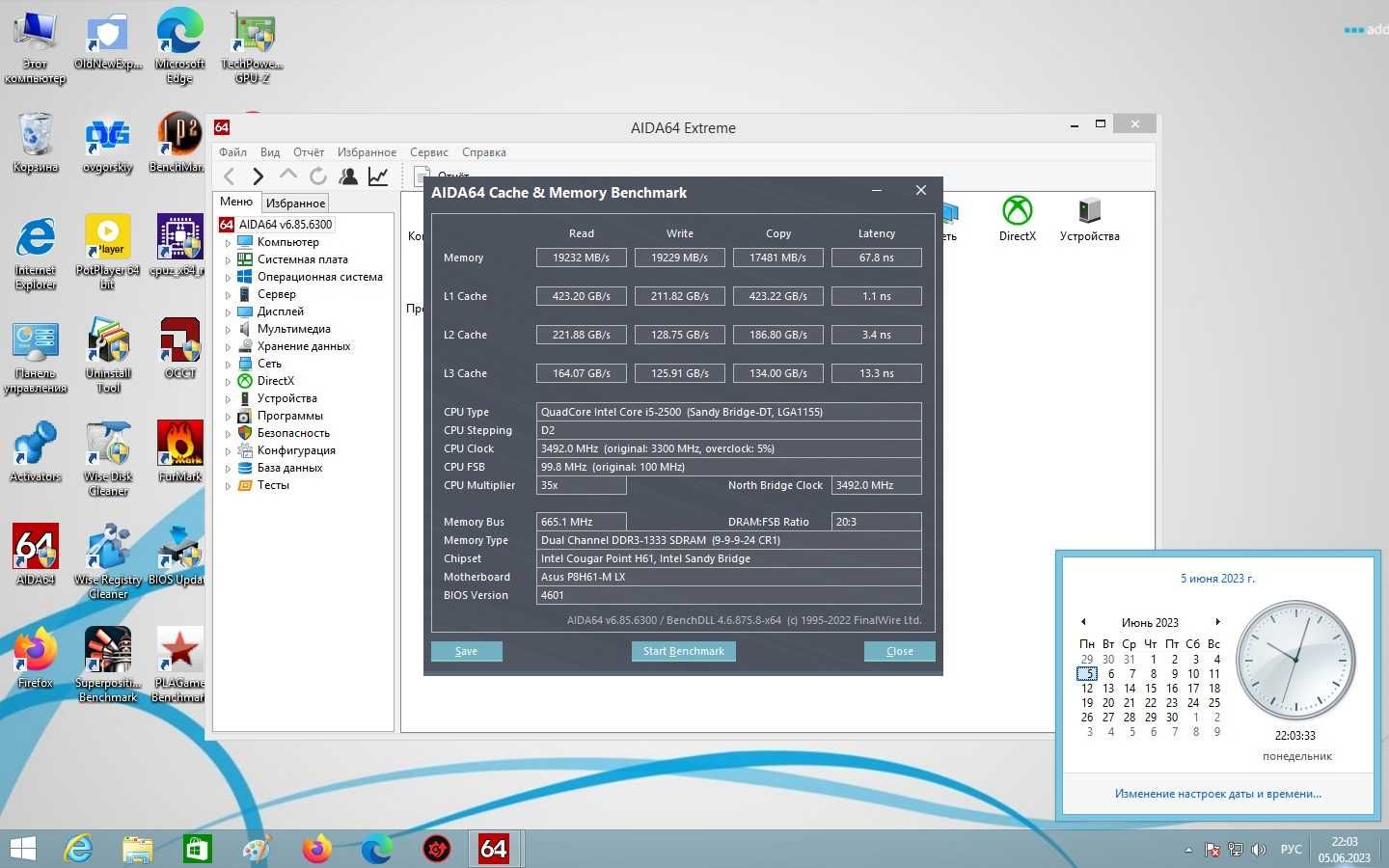Viewport: 1389px width, 868px height.
Task: Click the Memory Read value 19232 MB/s
Action: (581, 258)
